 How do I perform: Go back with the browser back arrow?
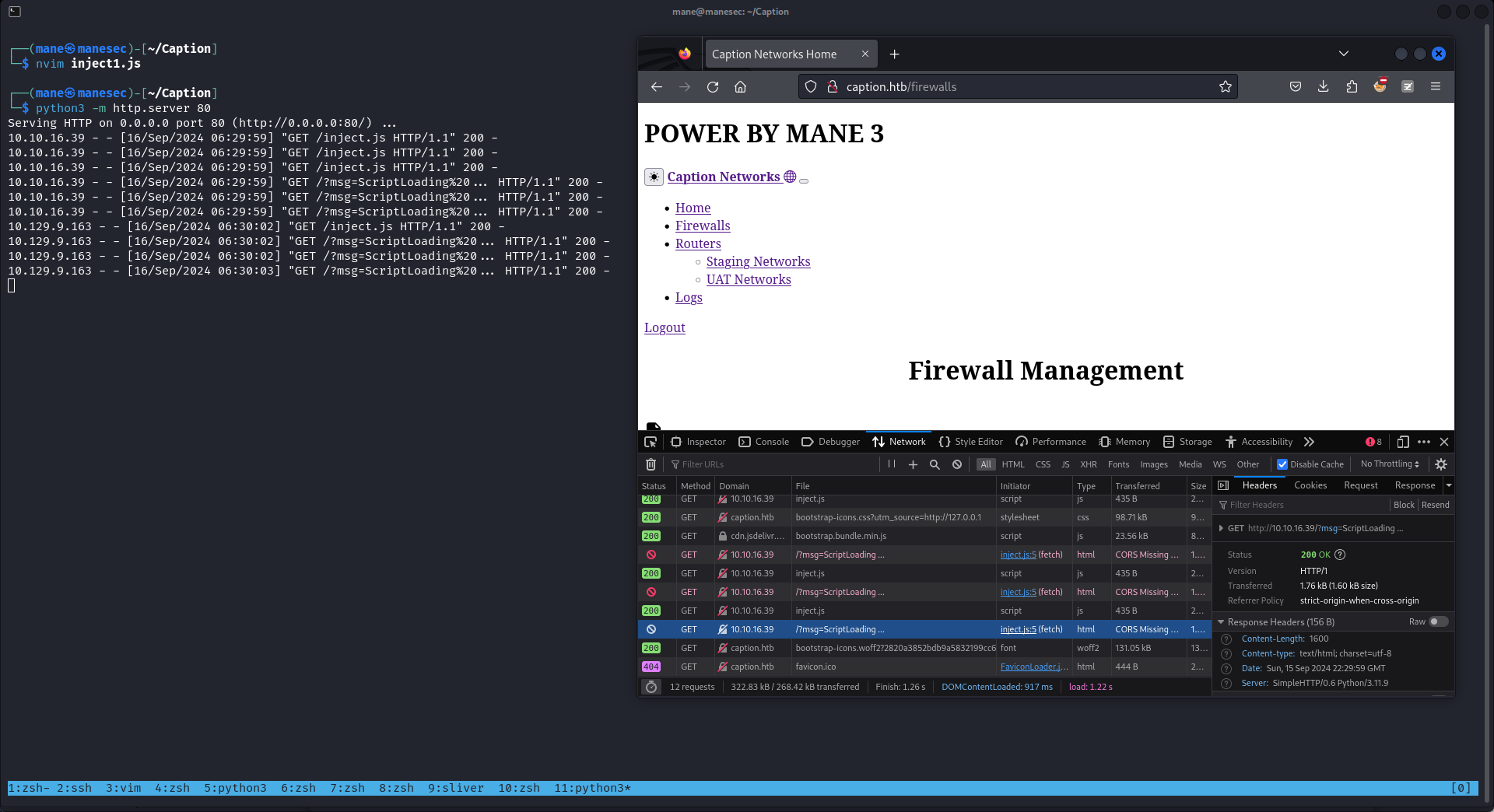tap(657, 87)
